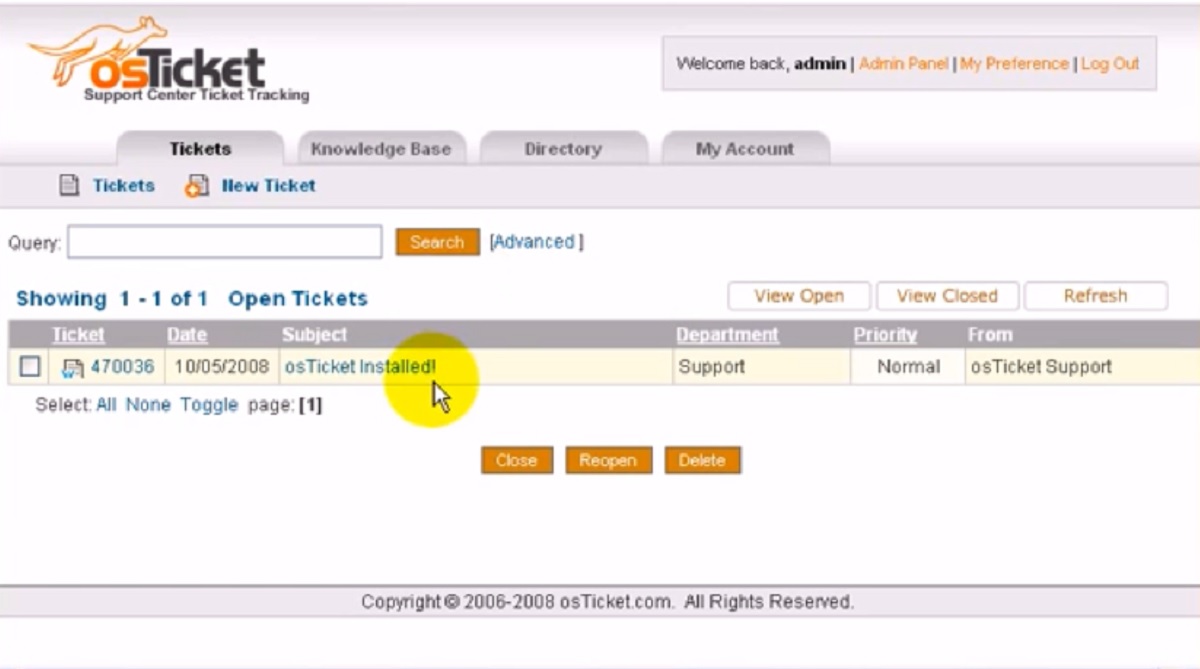
Task: Open the Advanced search link
Action: tap(536, 242)
